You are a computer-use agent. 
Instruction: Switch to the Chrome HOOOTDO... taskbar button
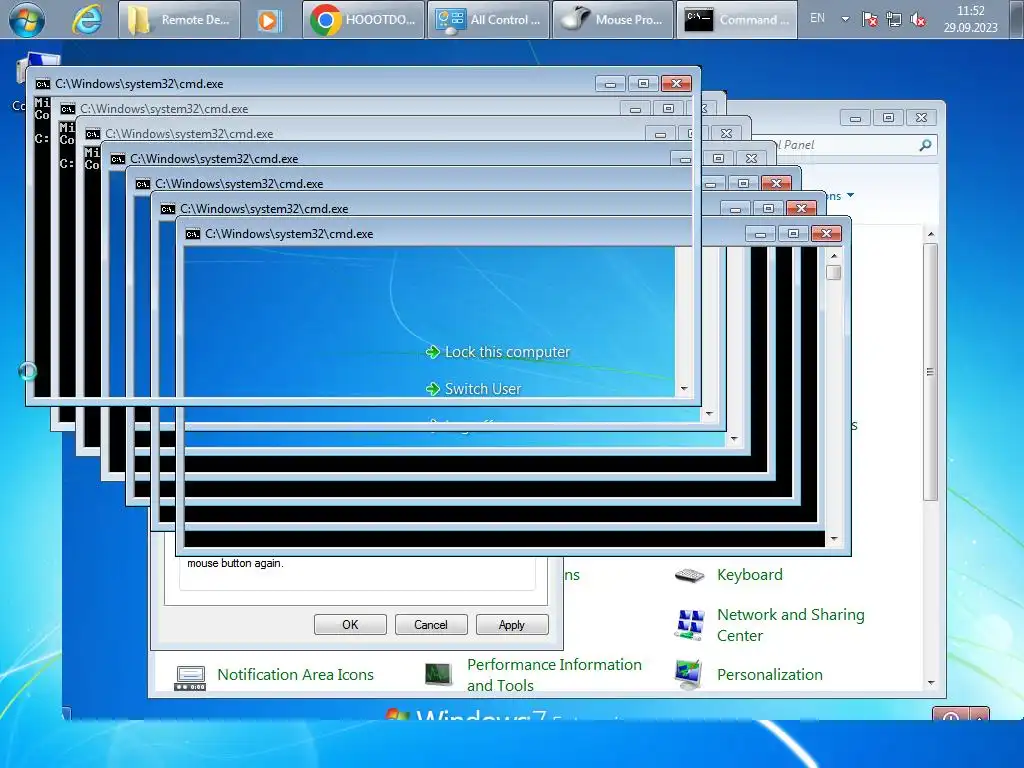tap(363, 20)
